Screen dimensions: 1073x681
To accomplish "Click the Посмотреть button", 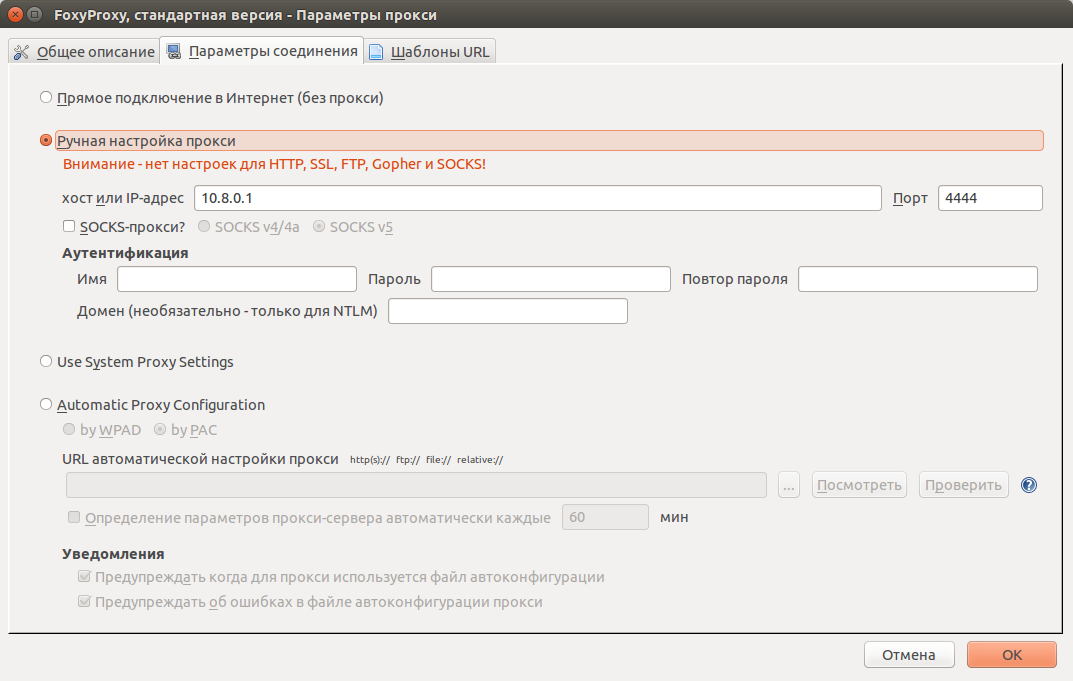I will tap(859, 485).
